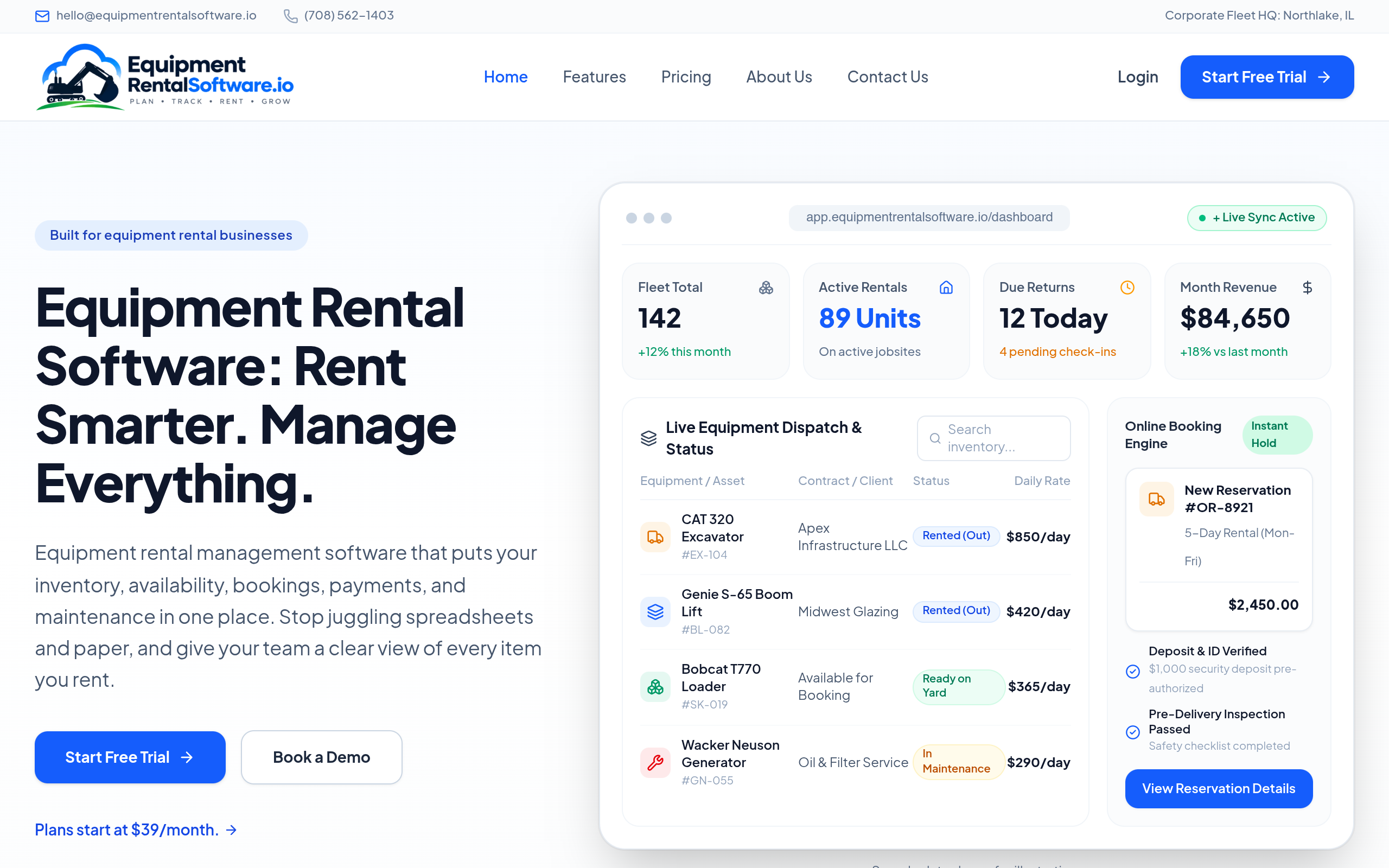Viewport: 1389px width, 868px height.
Task: Click the Deposit & ID Verified check icon
Action: click(1133, 671)
